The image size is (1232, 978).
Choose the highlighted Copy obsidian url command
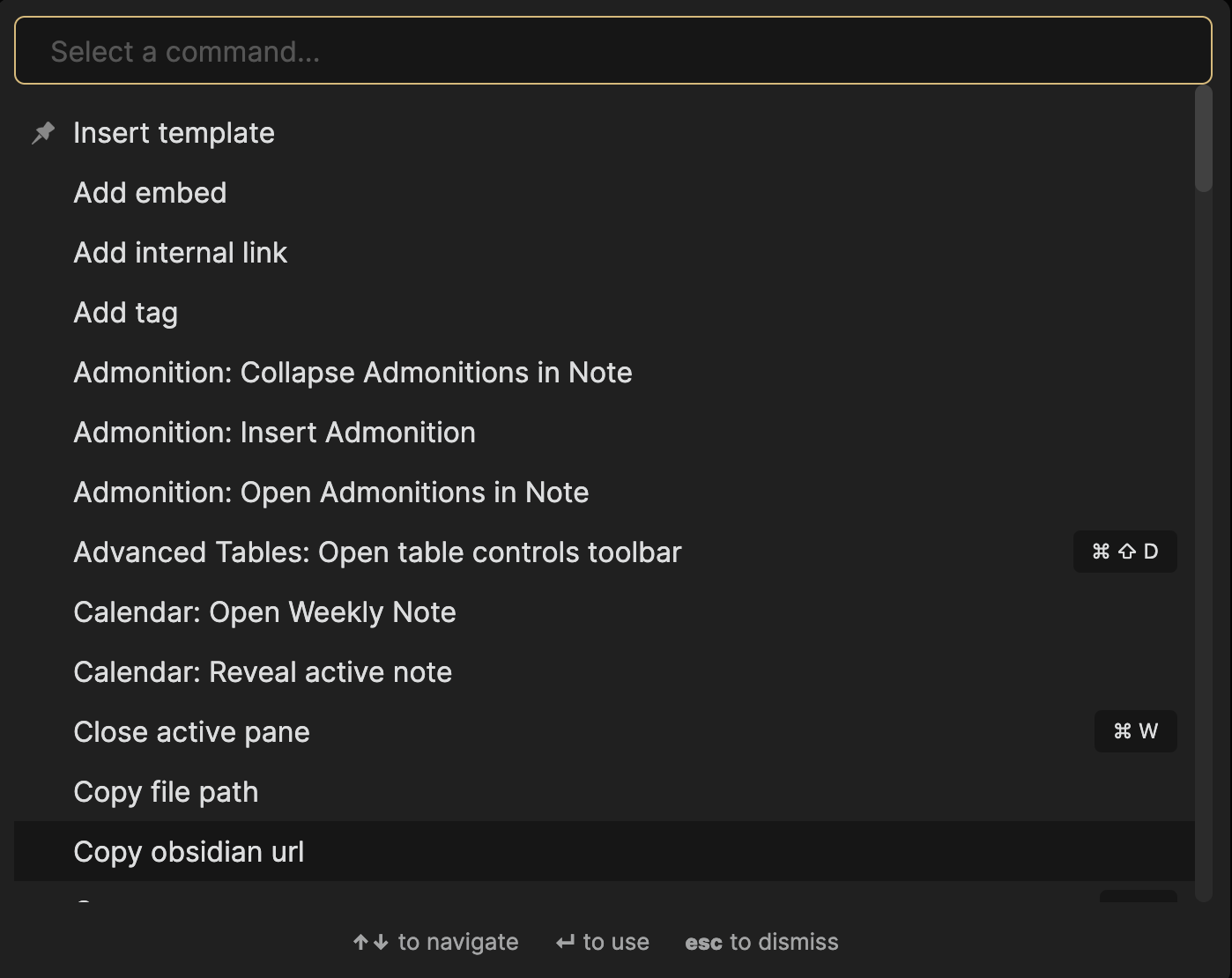tap(605, 852)
